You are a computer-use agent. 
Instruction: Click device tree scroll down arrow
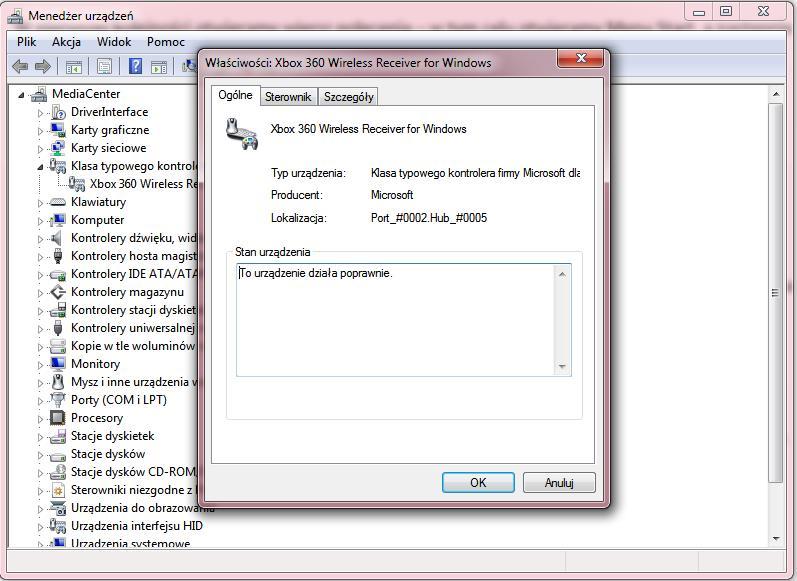776,538
